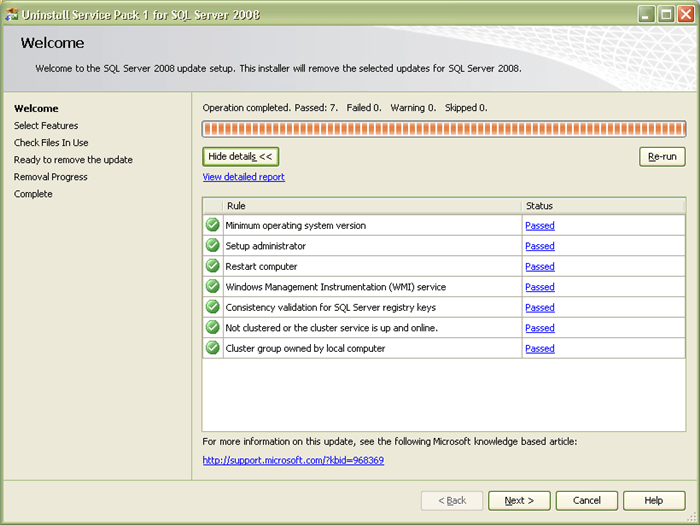Sort by the Rule column header
700x525 pixels.
click(x=372, y=206)
